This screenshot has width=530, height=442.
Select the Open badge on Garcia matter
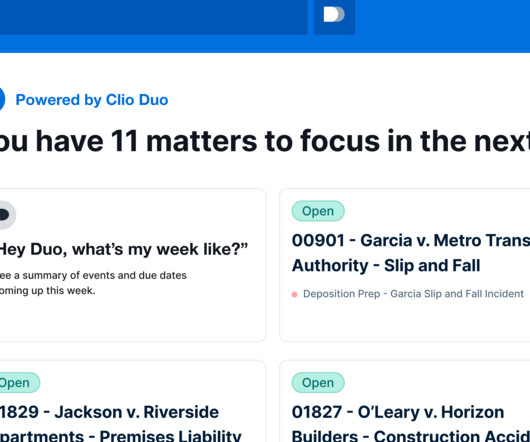click(x=318, y=211)
